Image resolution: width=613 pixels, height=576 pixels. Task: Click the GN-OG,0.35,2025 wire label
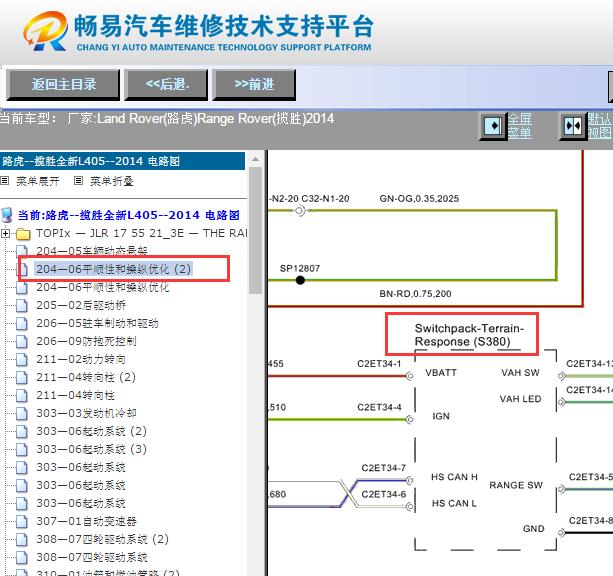419,199
